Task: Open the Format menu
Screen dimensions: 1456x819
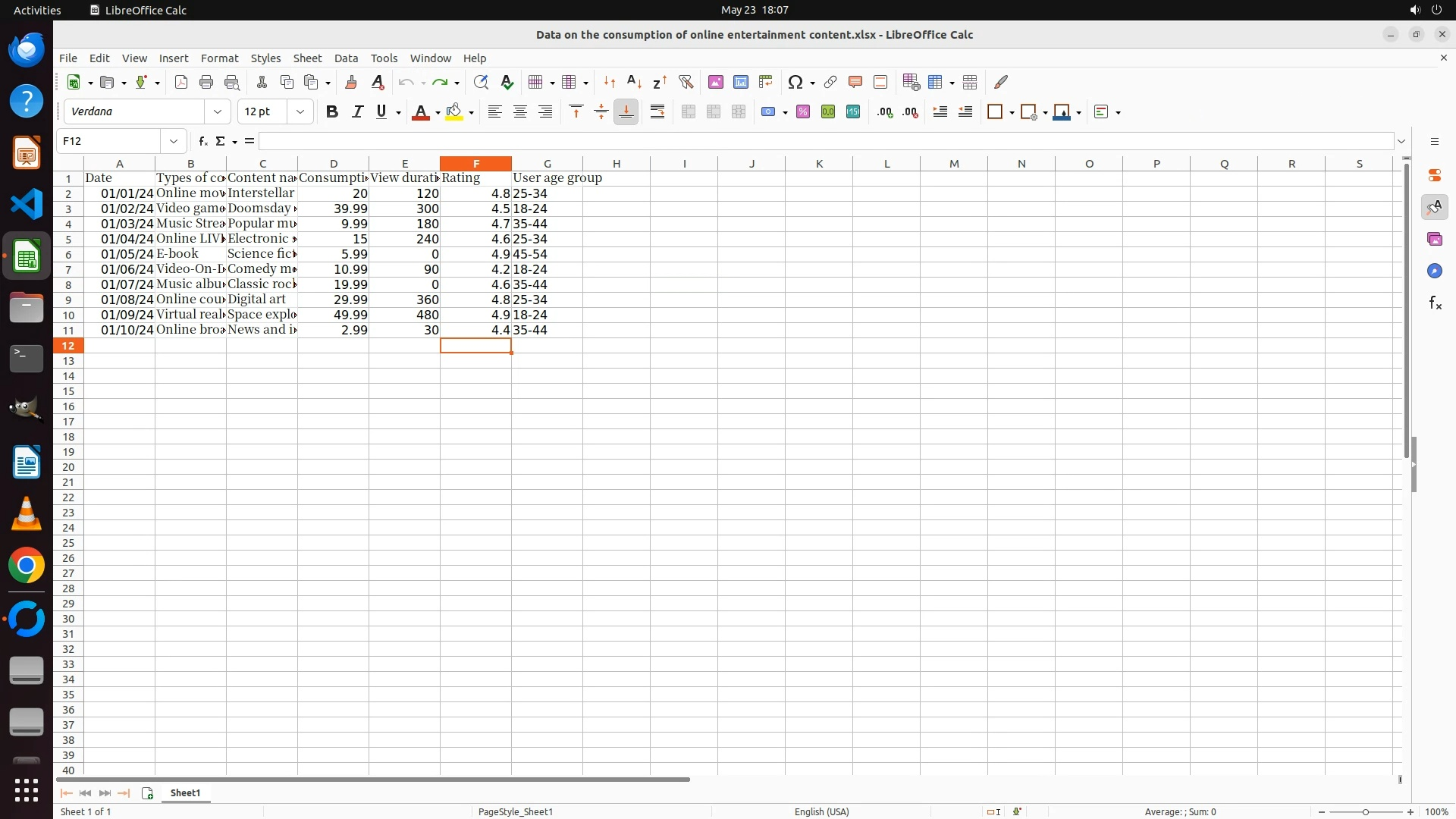Action: point(219,58)
